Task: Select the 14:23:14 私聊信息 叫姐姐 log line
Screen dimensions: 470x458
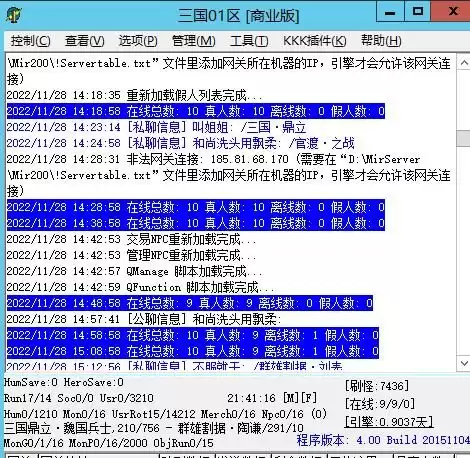Action: [x=156, y=127]
